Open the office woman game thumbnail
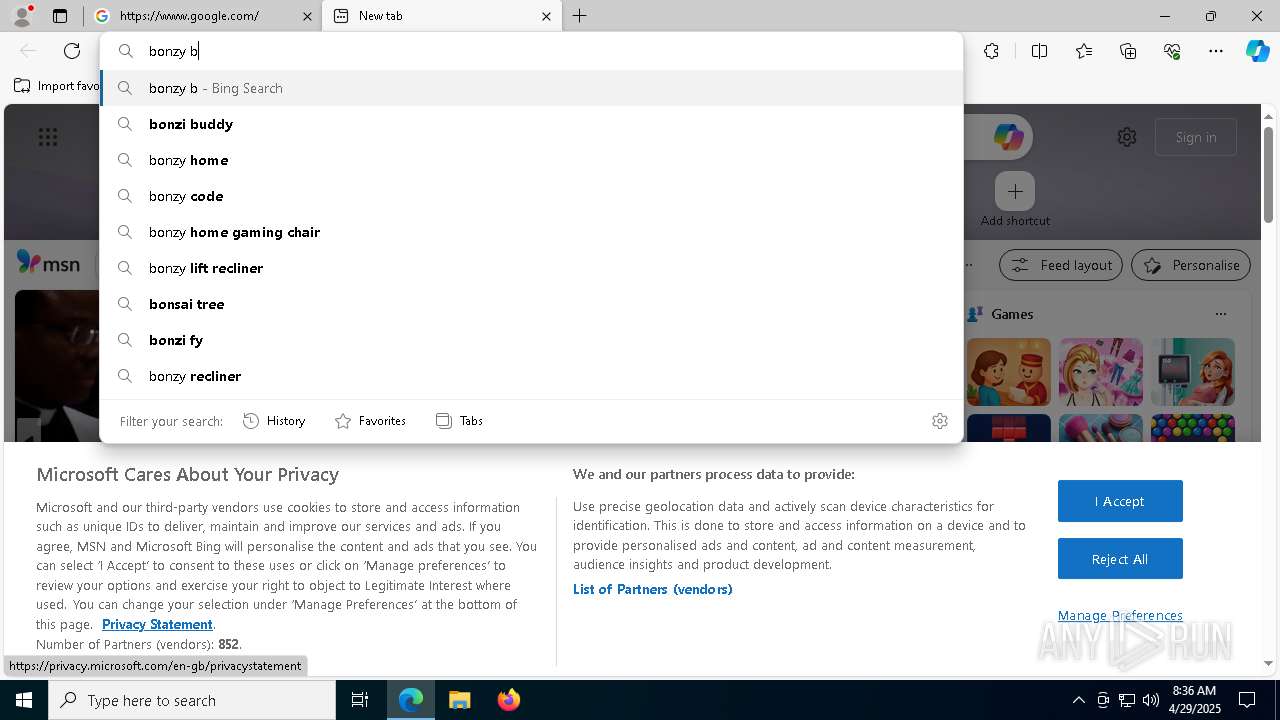Screen dimensions: 1280x720 tap(1193, 372)
